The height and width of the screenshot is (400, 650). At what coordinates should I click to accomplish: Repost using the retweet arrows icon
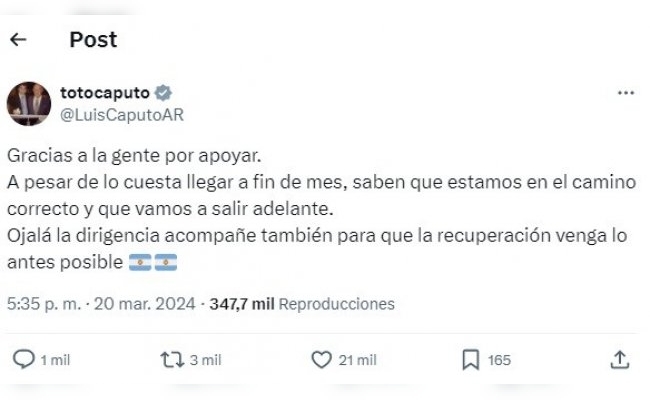[172, 360]
